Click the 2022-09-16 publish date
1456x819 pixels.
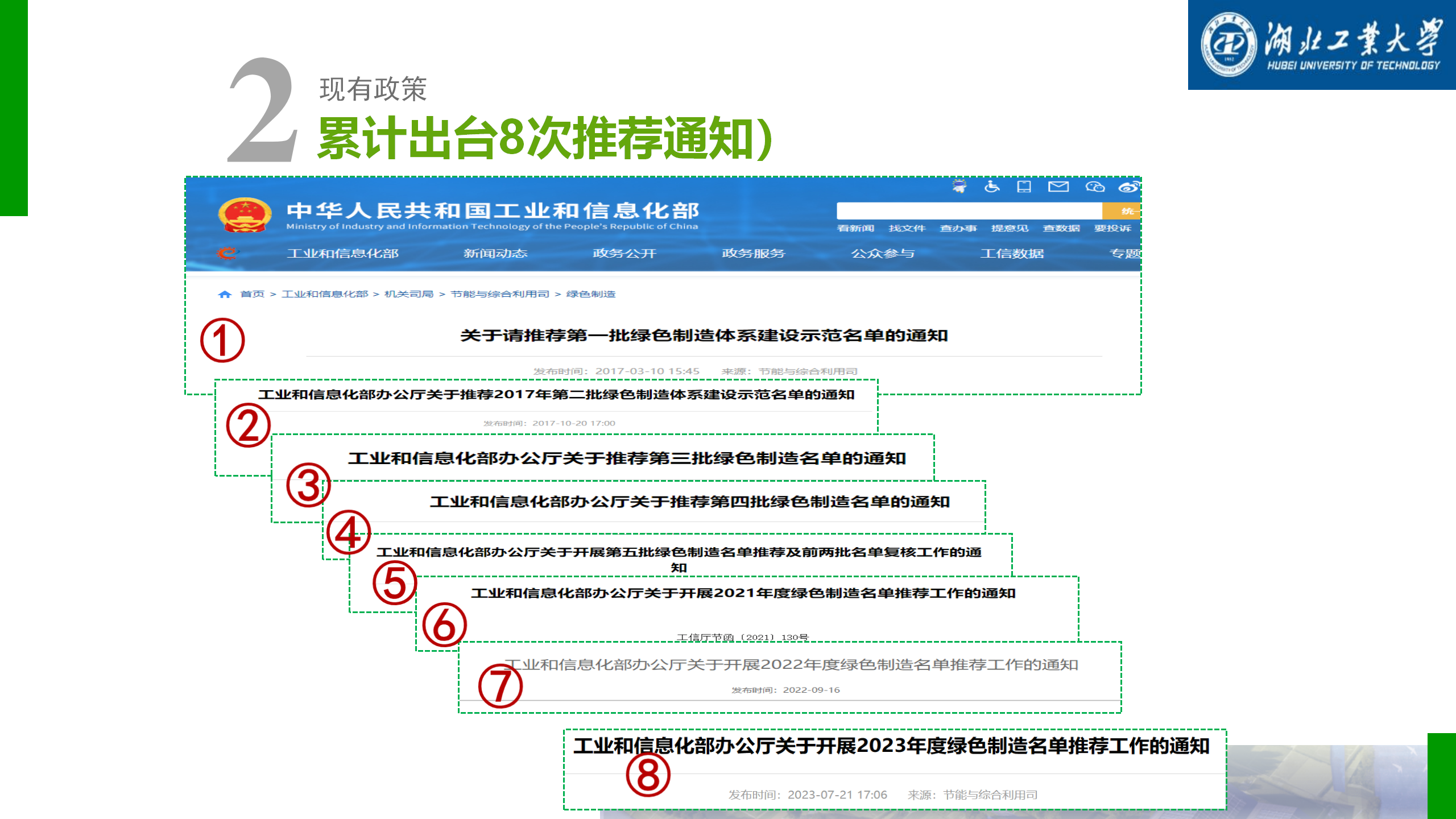(811, 690)
